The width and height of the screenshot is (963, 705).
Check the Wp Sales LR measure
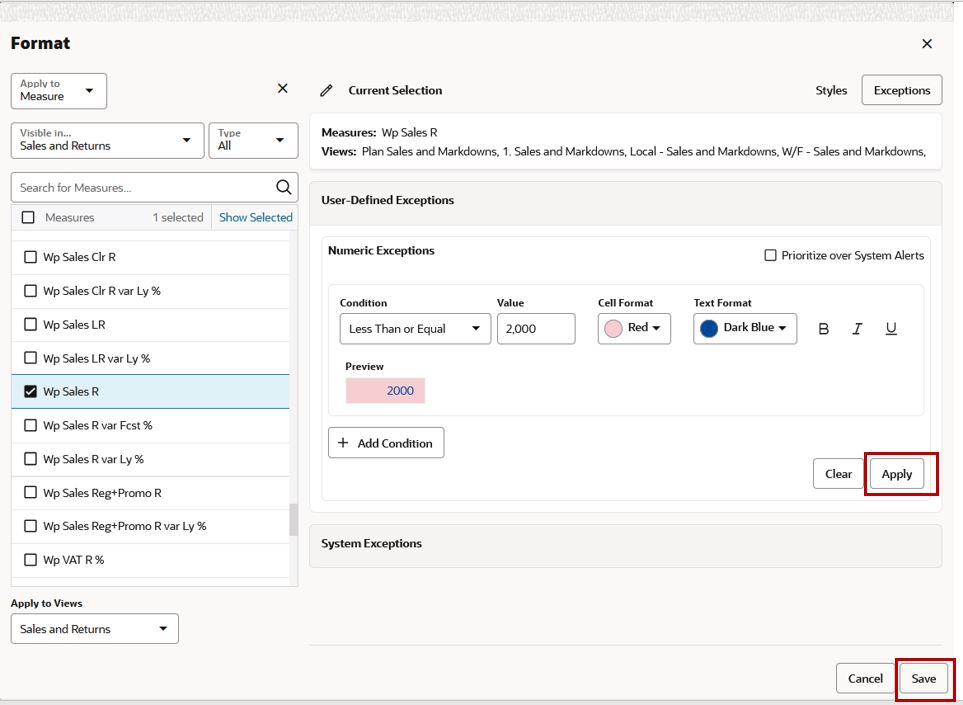(x=30, y=324)
